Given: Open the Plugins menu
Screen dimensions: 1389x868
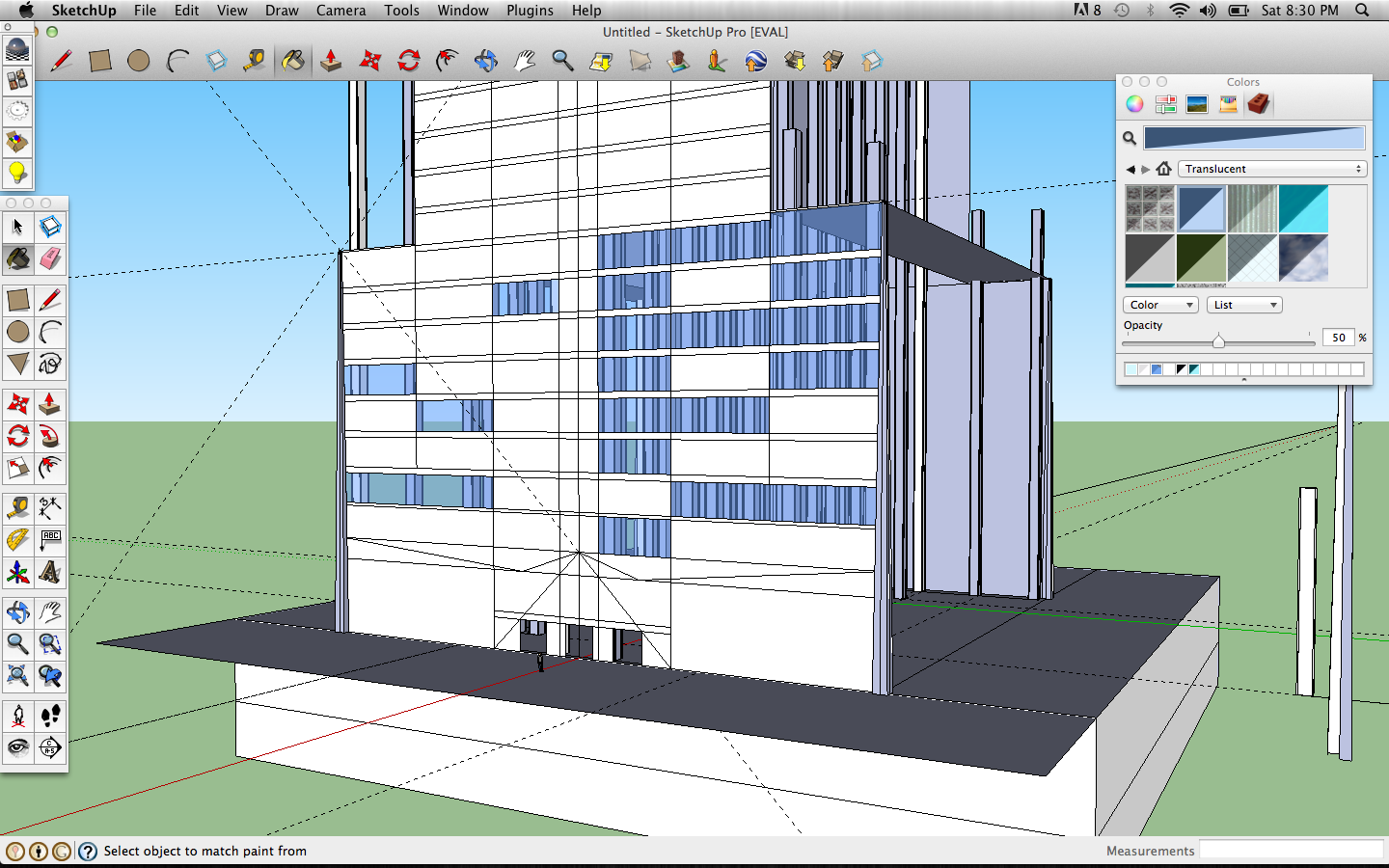Looking at the screenshot, I should click(x=530, y=11).
